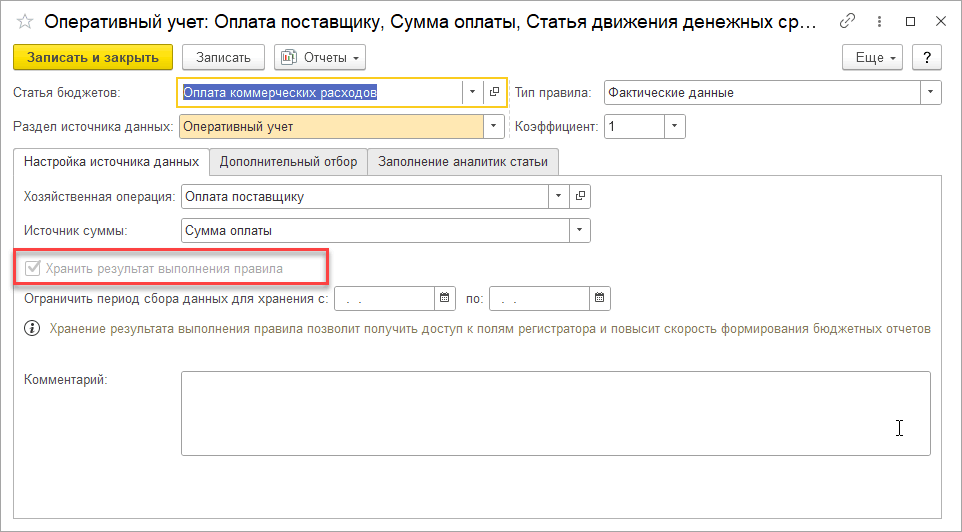Open the Раздел источника данных dropdown
Viewport: 962px width, 532px height.
point(494,127)
